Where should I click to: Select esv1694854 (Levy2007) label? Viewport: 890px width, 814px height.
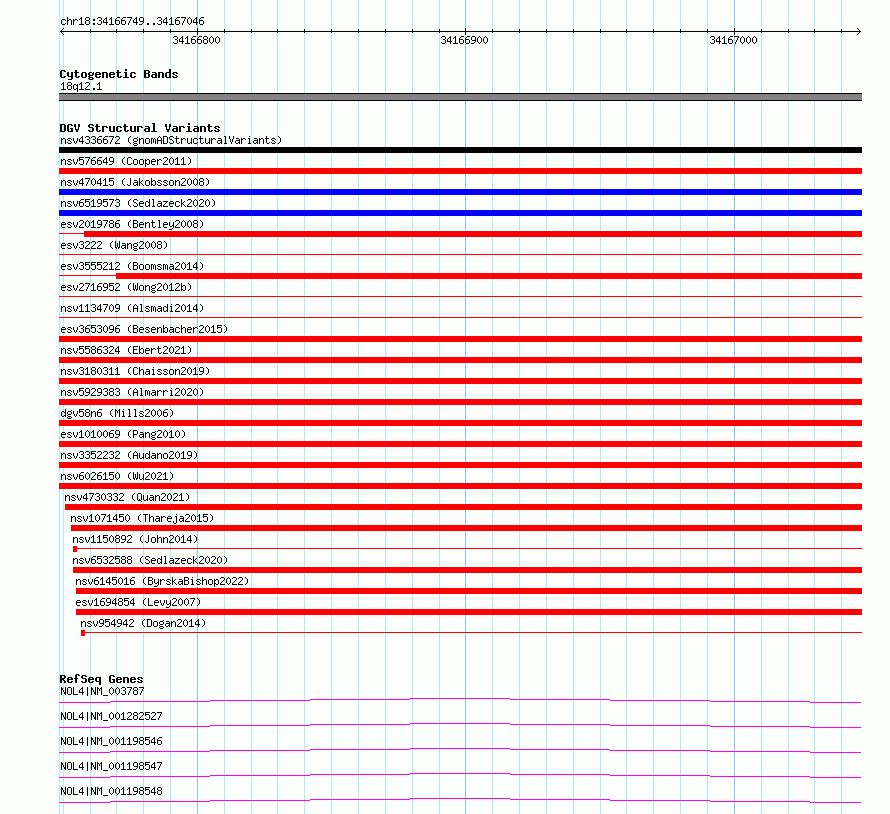[x=138, y=602]
